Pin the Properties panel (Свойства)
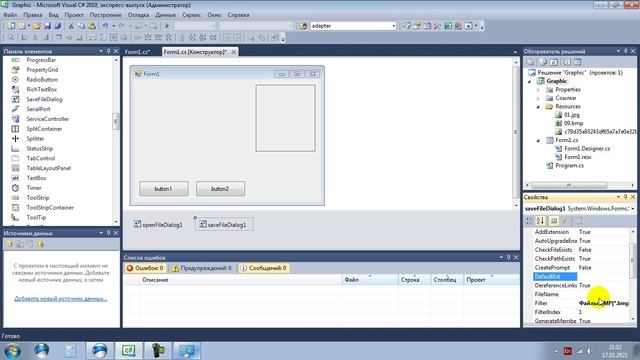Screen dimensions: 640x360 click(x=625, y=197)
